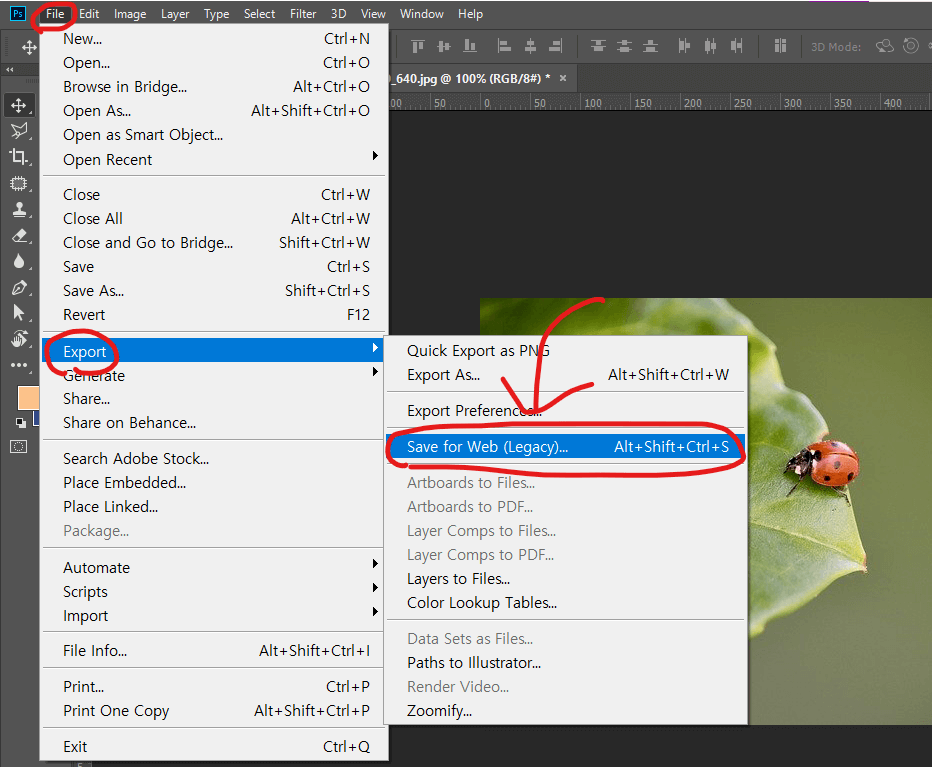932x767 pixels.
Task: Click Distribute Bottom Edges icon
Action: (650, 46)
